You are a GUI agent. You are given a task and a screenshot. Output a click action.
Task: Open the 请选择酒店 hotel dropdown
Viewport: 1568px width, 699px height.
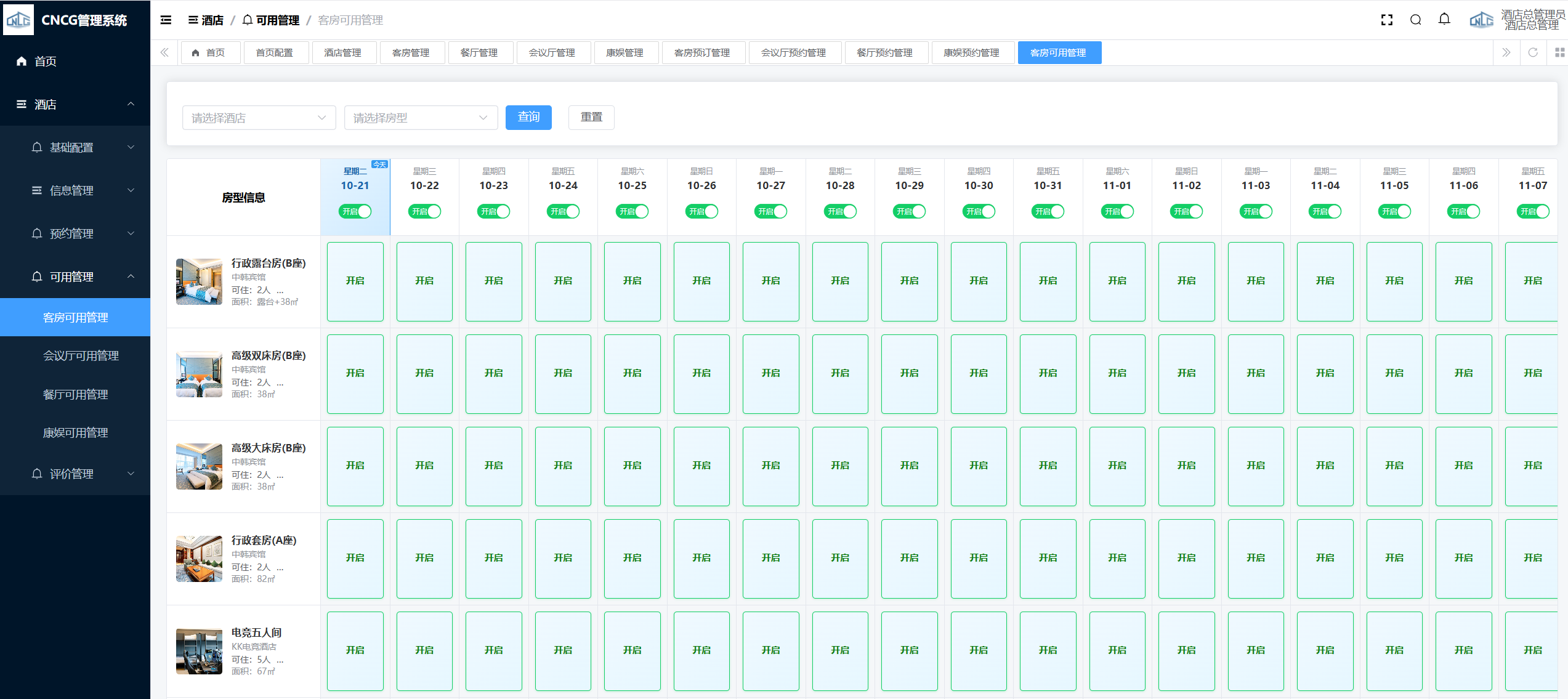[x=259, y=118]
